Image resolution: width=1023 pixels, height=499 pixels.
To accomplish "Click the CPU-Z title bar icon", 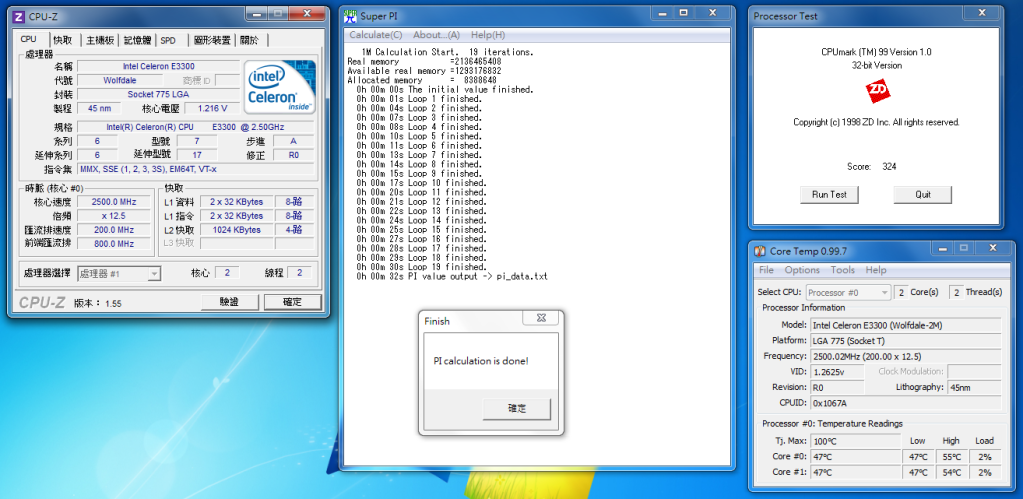I will point(20,16).
